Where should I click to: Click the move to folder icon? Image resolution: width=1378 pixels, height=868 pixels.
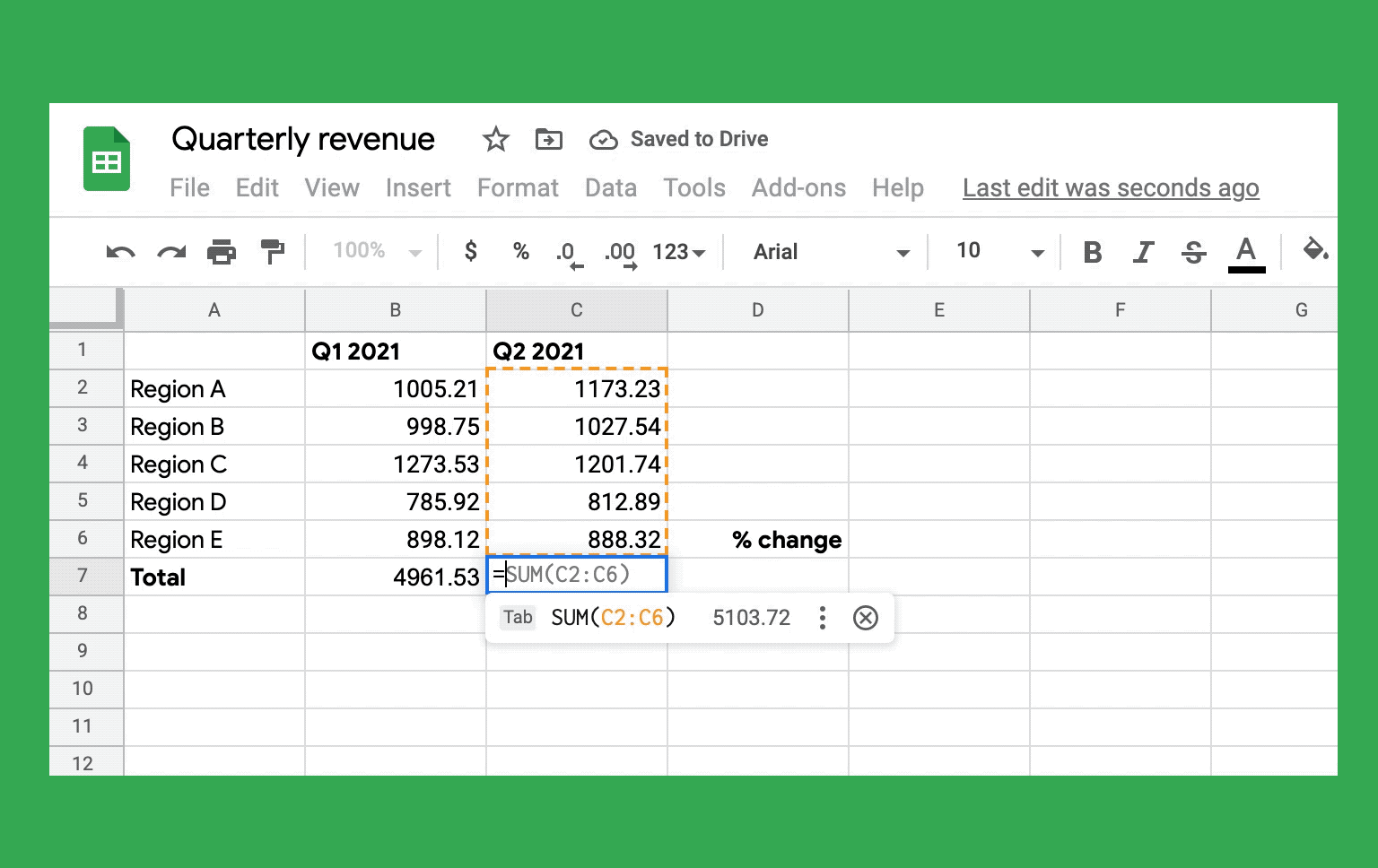point(548,139)
